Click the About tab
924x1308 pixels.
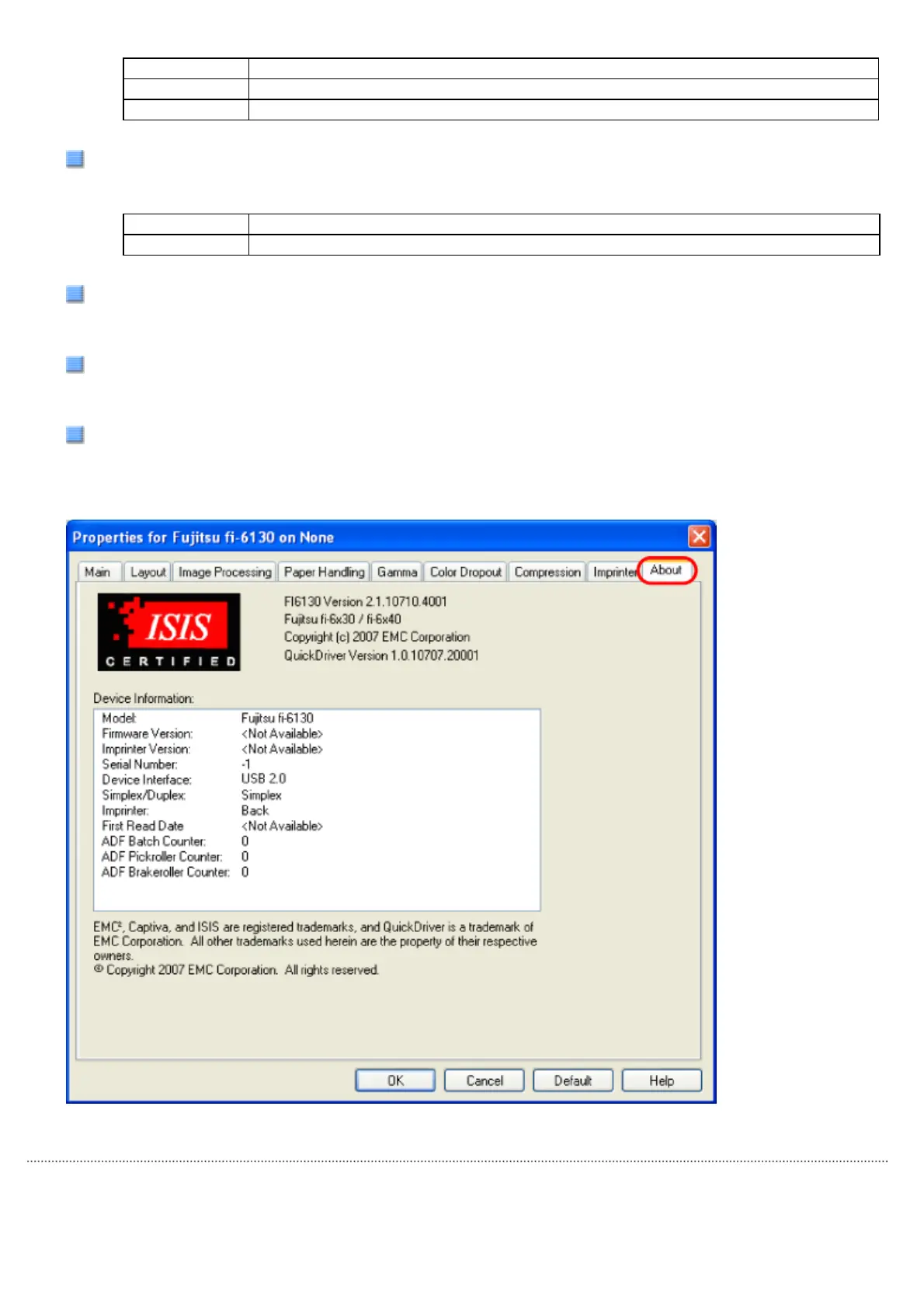pos(666,570)
